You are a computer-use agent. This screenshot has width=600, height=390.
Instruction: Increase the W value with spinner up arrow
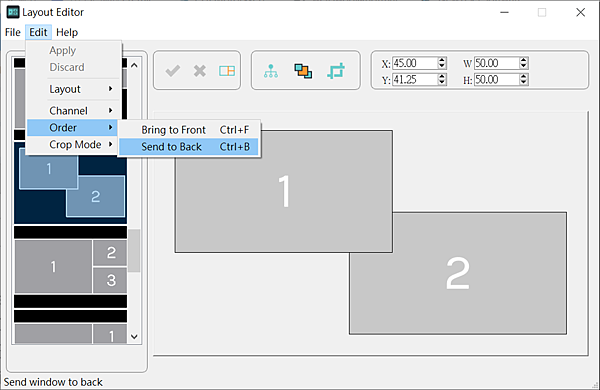[x=524, y=60]
